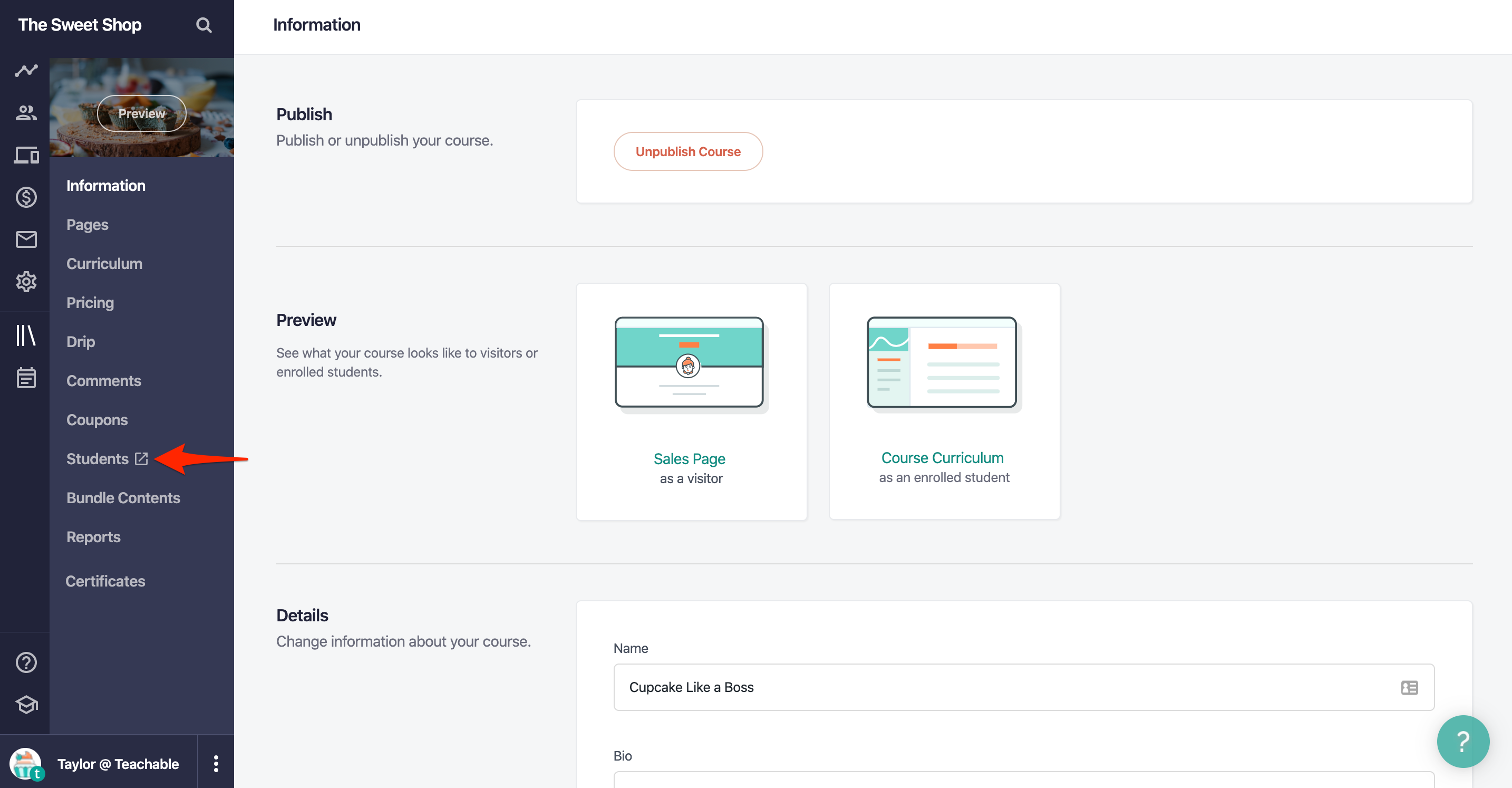Image resolution: width=1512 pixels, height=788 pixels.
Task: Open the graduation cap icon
Action: pyautogui.click(x=26, y=705)
